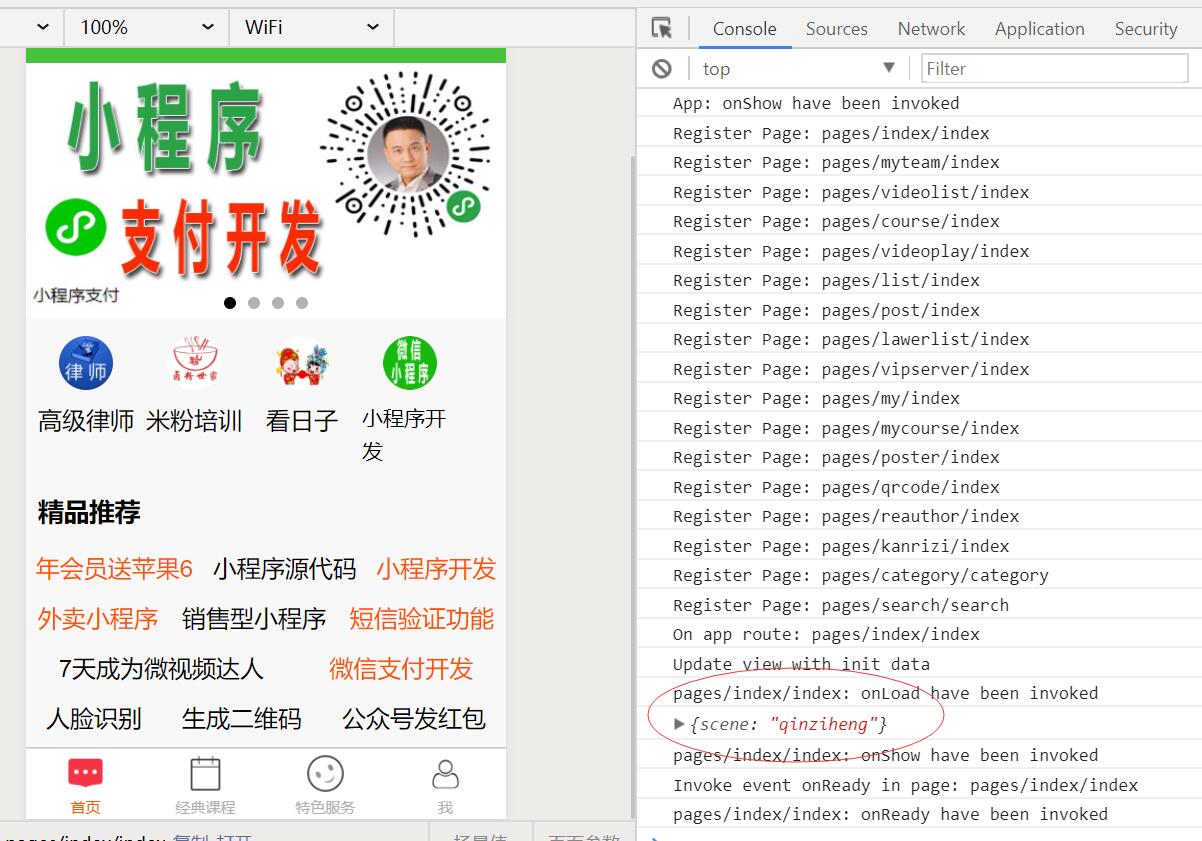Click the 小程序支付 banner caption
The image size is (1202, 841).
pos(75,295)
